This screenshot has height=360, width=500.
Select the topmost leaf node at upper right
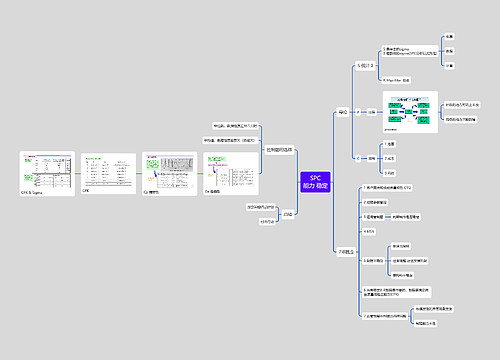[449, 37]
